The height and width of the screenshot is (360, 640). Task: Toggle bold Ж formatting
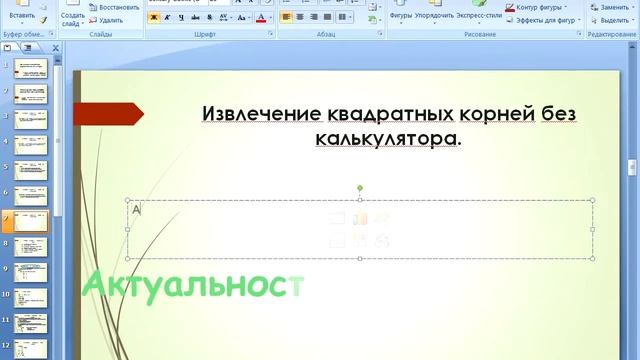(154, 18)
